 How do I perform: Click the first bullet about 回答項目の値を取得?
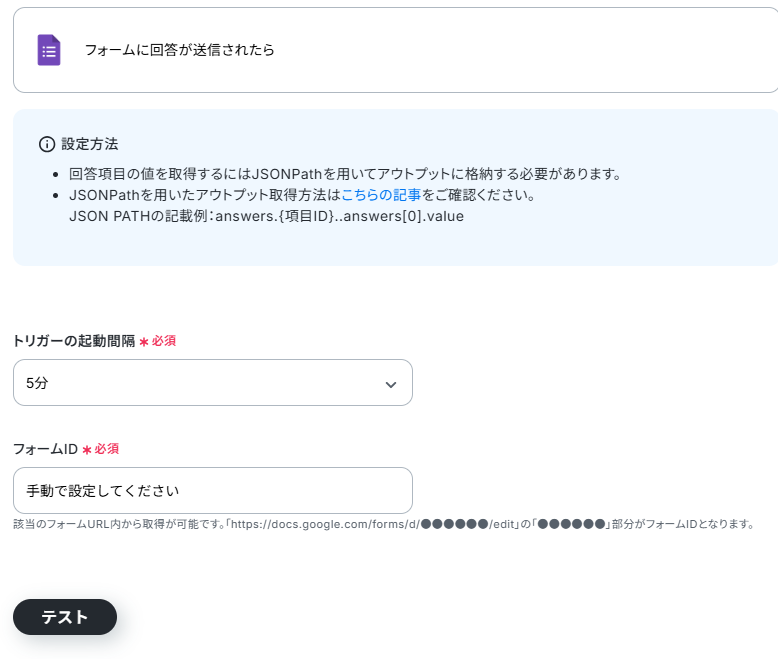pos(345,174)
